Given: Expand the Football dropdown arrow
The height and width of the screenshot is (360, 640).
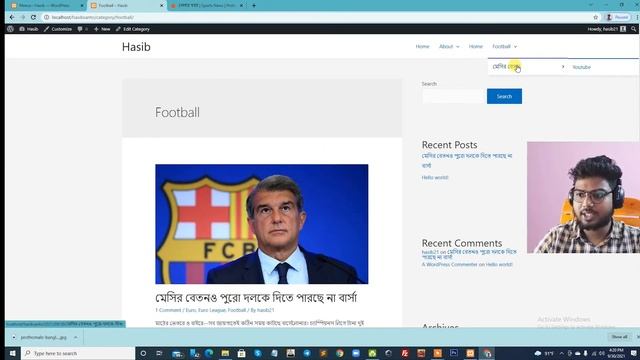Looking at the screenshot, I should [515, 47].
